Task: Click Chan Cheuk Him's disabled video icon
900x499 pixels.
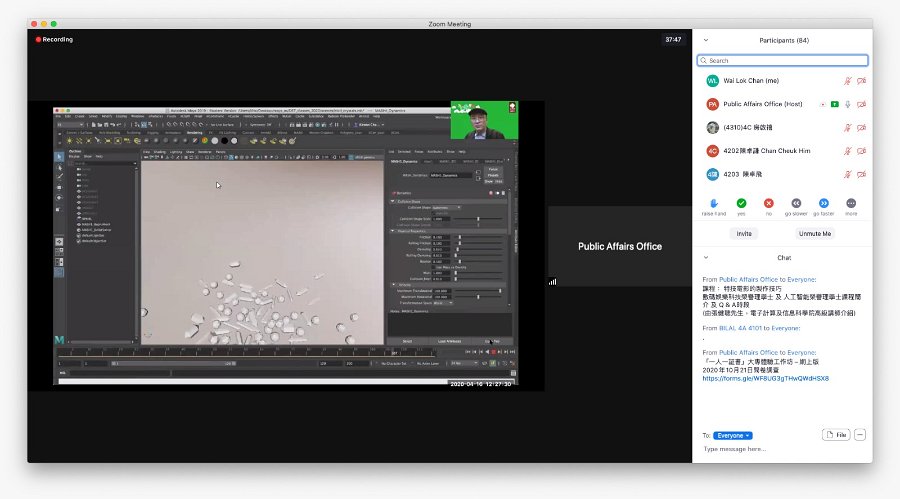Action: (x=862, y=151)
